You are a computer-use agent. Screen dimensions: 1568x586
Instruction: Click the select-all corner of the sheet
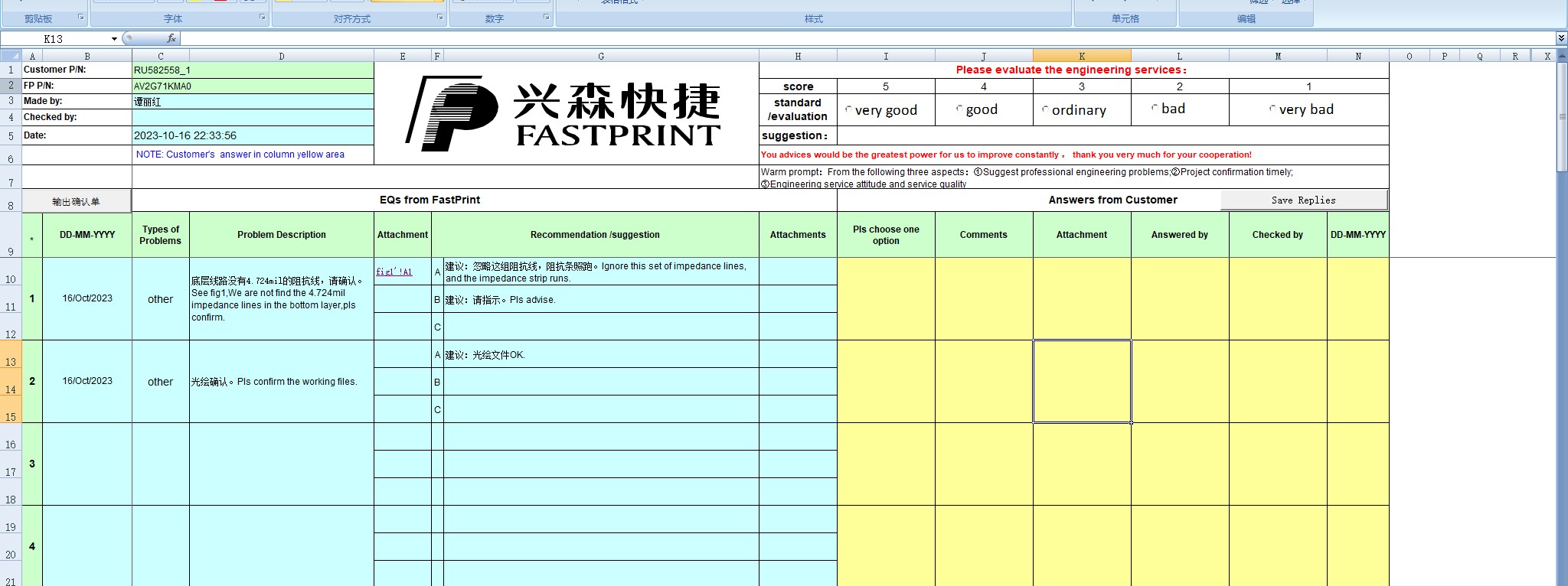point(11,56)
